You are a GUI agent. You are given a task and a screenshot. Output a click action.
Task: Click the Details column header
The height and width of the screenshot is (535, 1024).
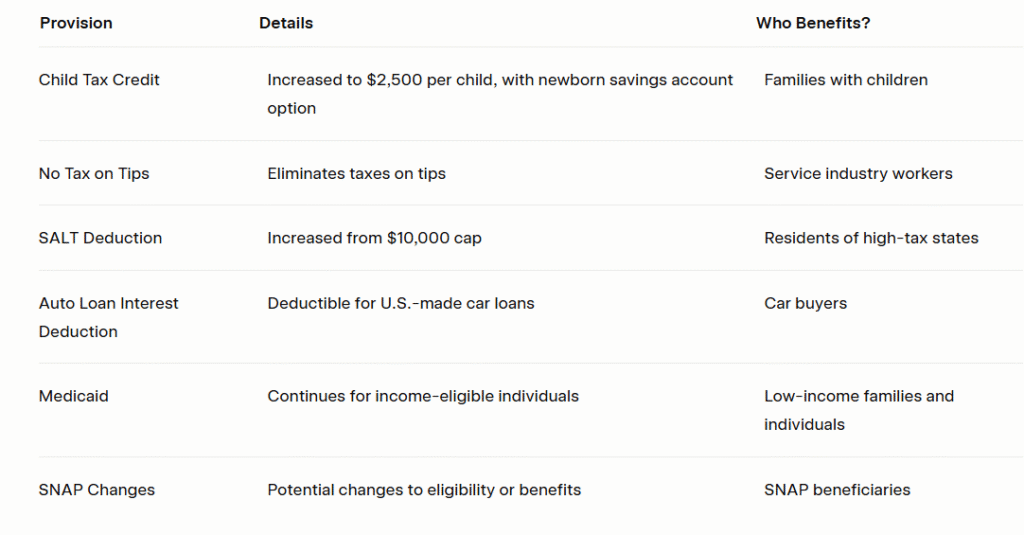tap(286, 23)
